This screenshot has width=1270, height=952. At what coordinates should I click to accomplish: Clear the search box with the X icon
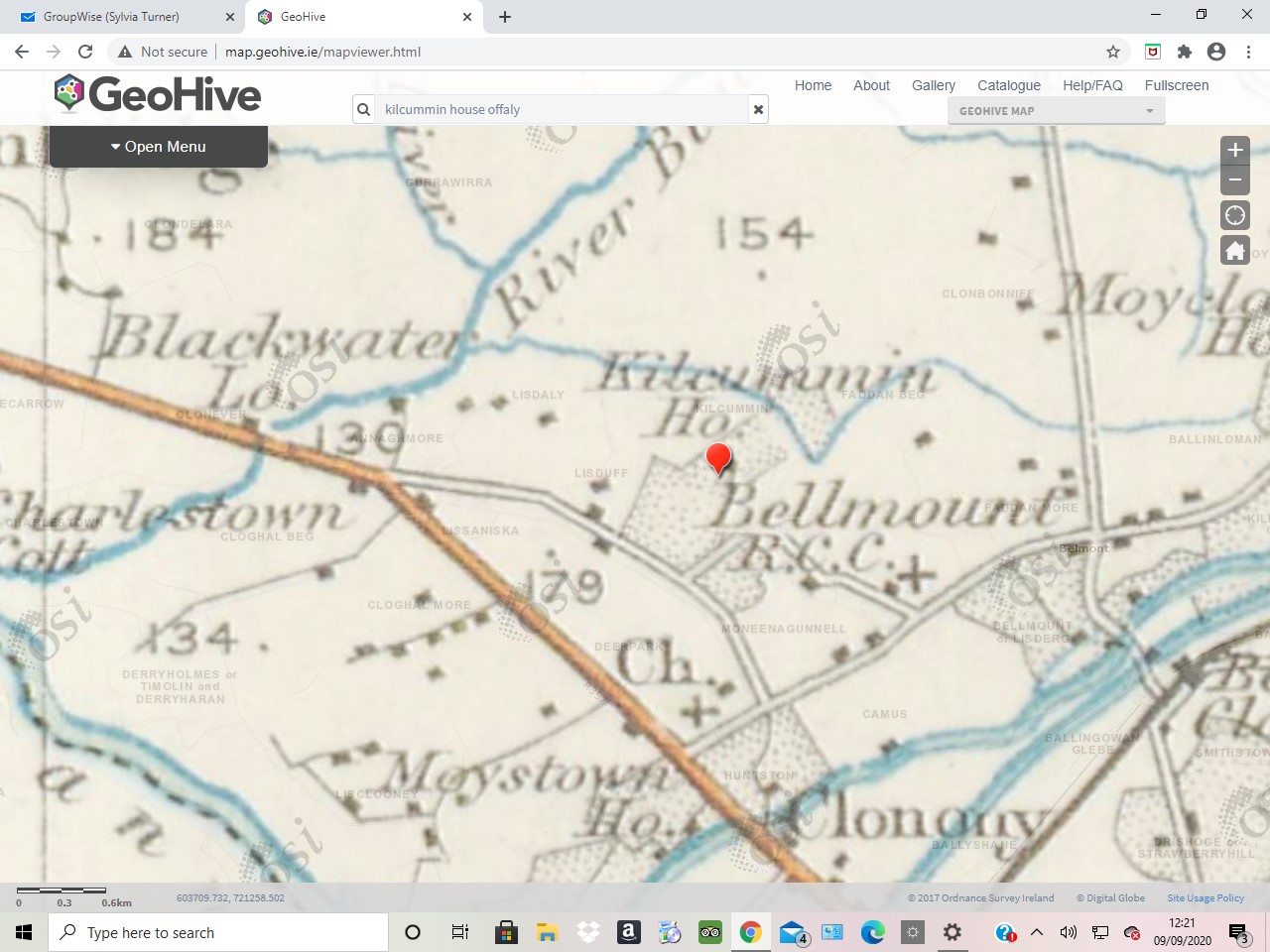[x=758, y=109]
